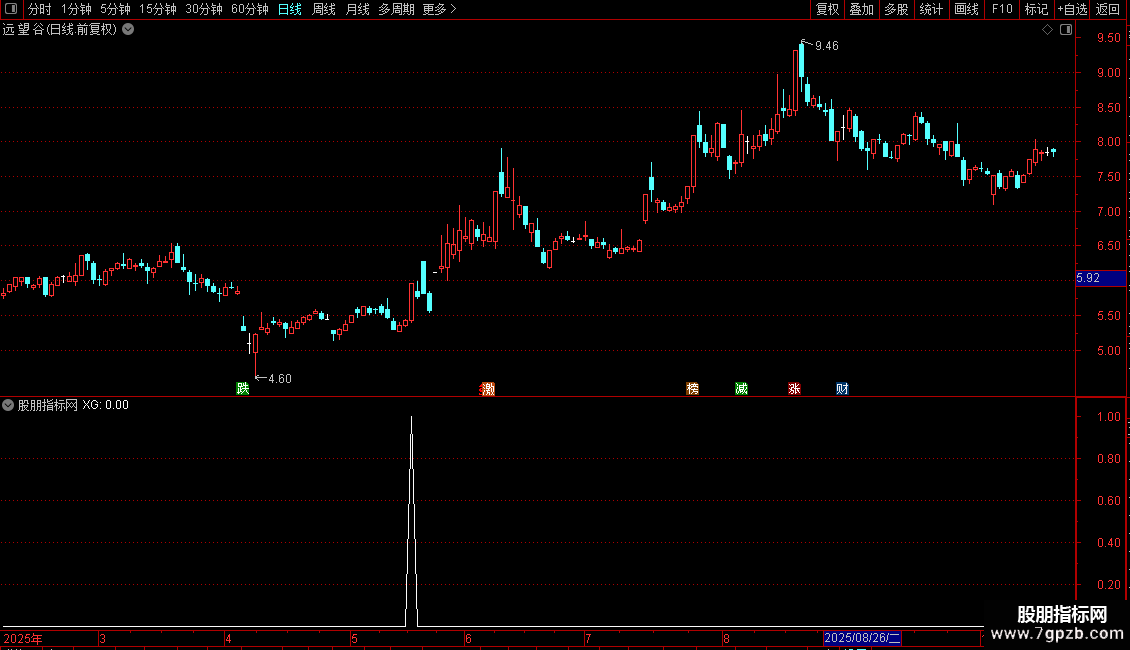The image size is (1130, 650).
Task: Select the 月线 monthly chart tab
Action: 357,9
